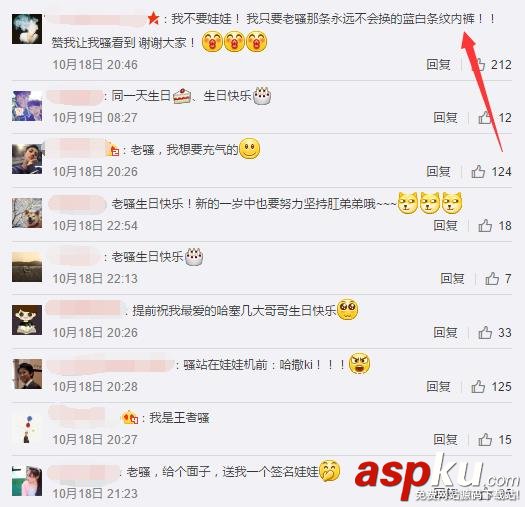Reply to the 10月19日 08:27 comment
The height and width of the screenshot is (507, 525).
[x=445, y=118]
